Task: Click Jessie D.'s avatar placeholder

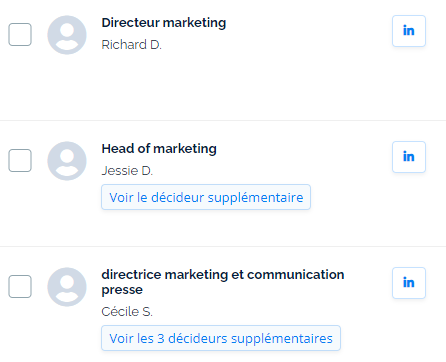Action: (x=67, y=161)
